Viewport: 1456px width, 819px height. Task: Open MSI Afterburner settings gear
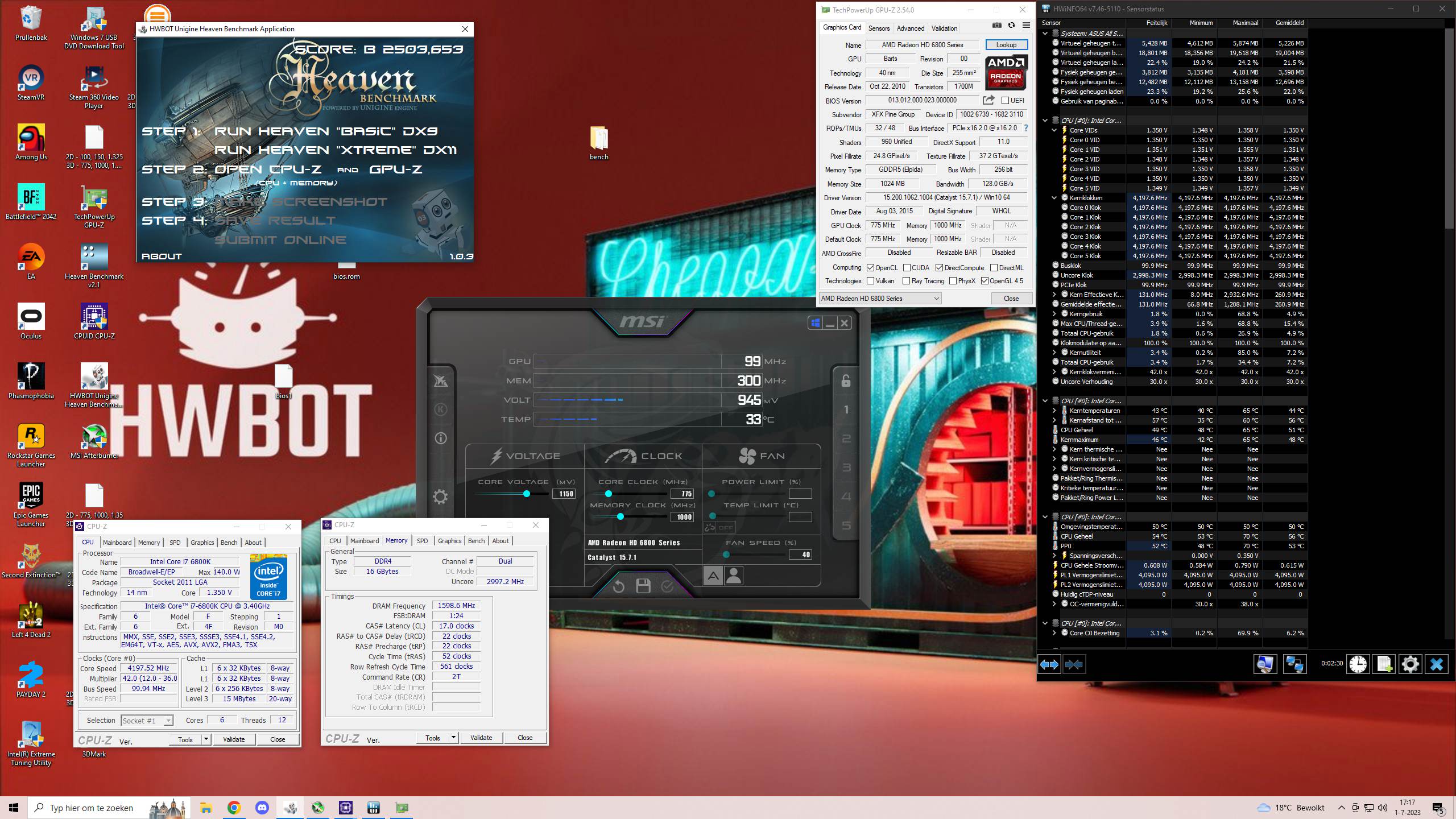440,497
